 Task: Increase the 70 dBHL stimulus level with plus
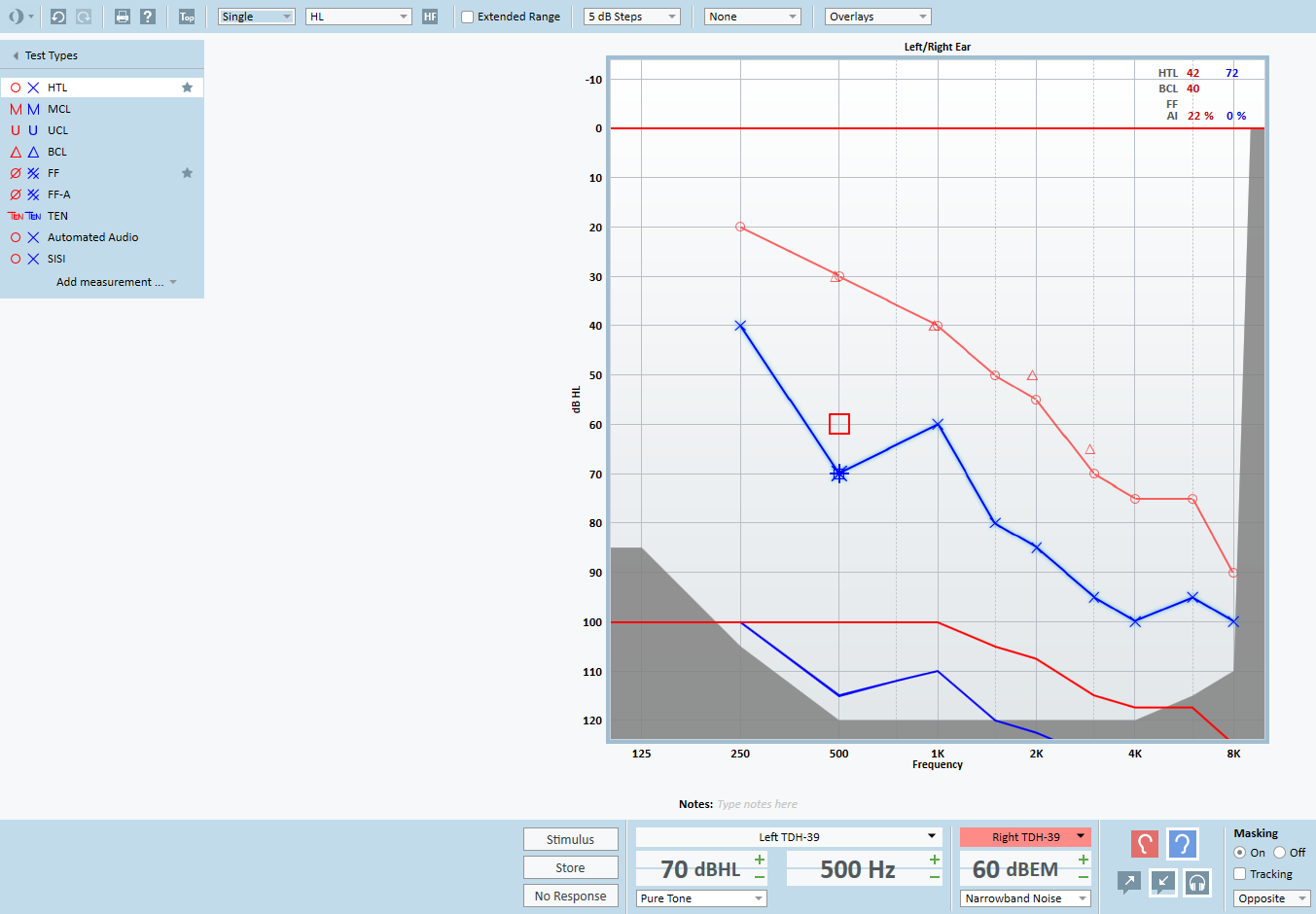pos(760,860)
